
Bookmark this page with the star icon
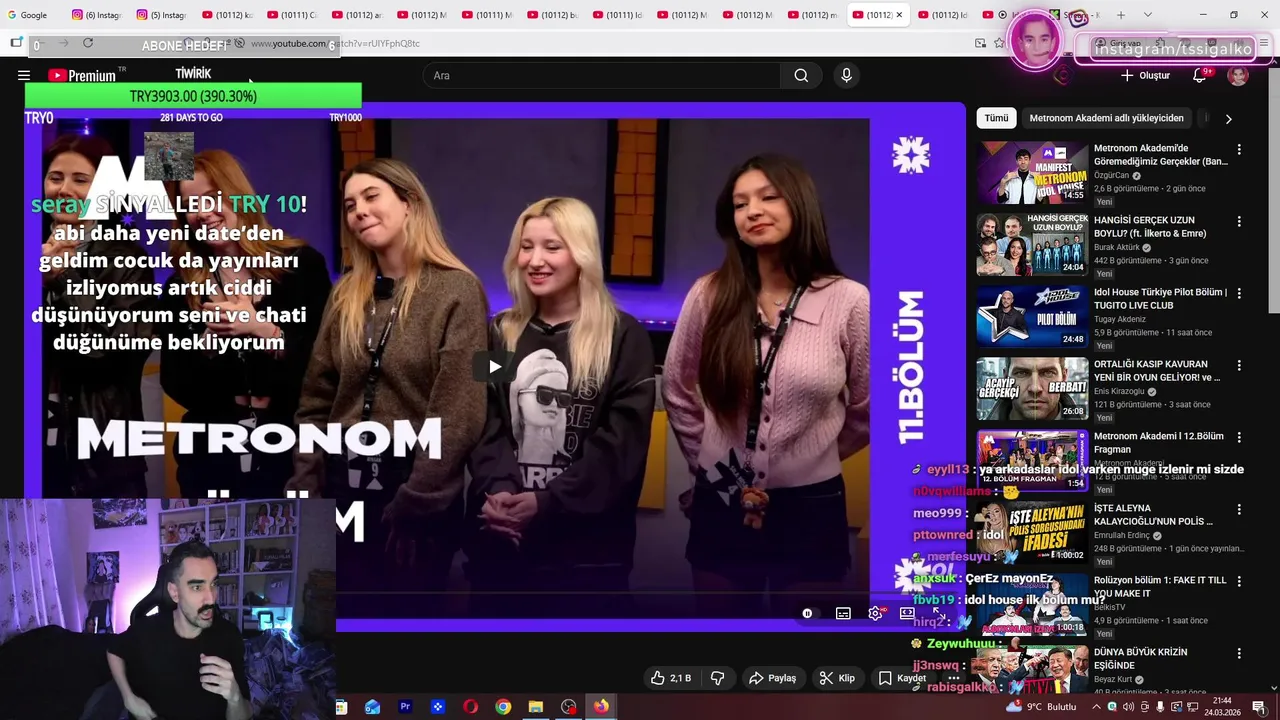click(x=999, y=43)
